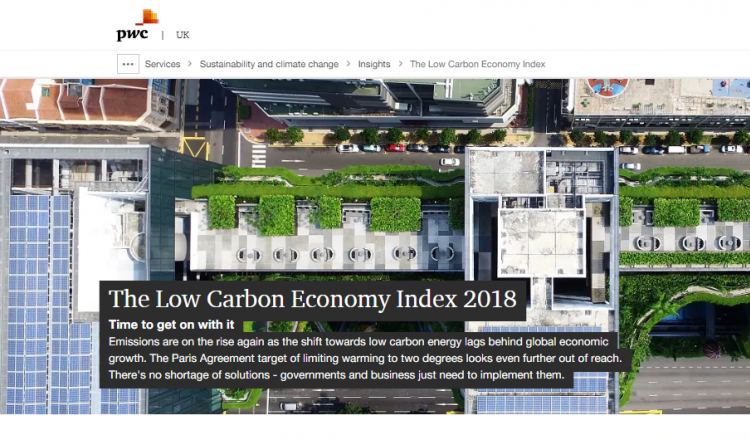Click the 'Emissions are on the rise' paragraph
Screen dimensions: 750x440
pos(365,358)
